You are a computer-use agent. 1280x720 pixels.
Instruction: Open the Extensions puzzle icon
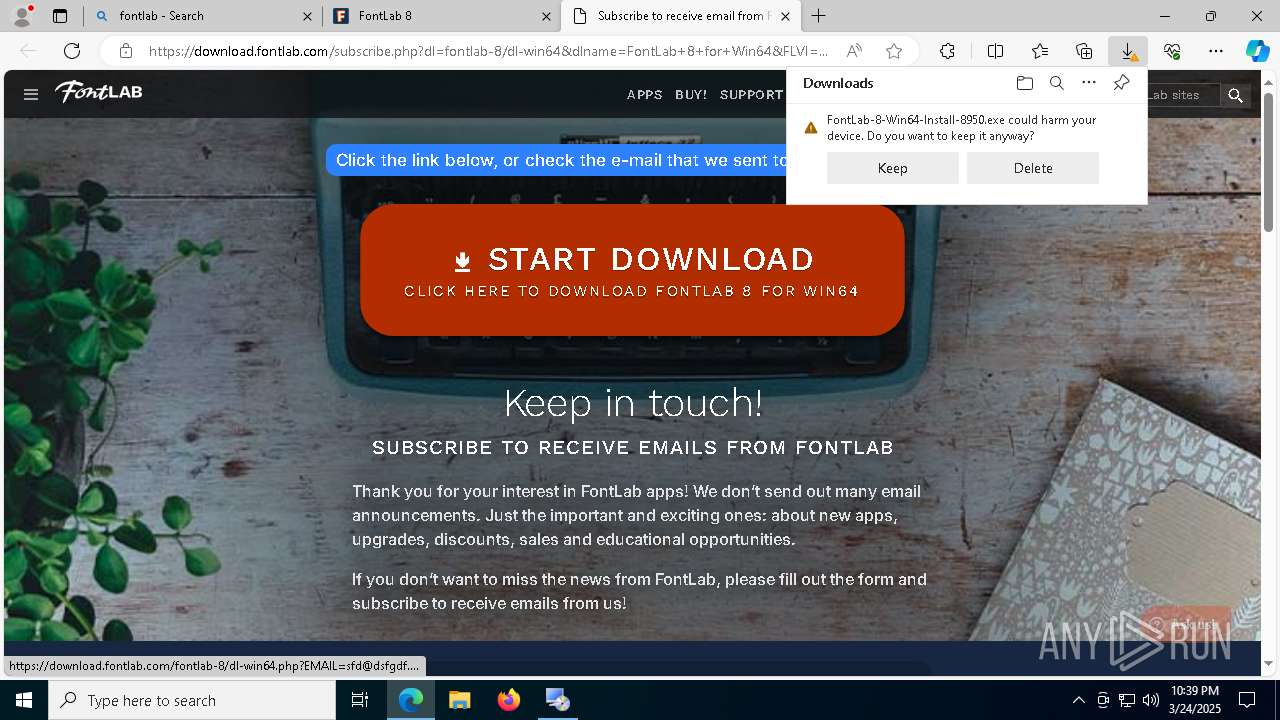[947, 51]
